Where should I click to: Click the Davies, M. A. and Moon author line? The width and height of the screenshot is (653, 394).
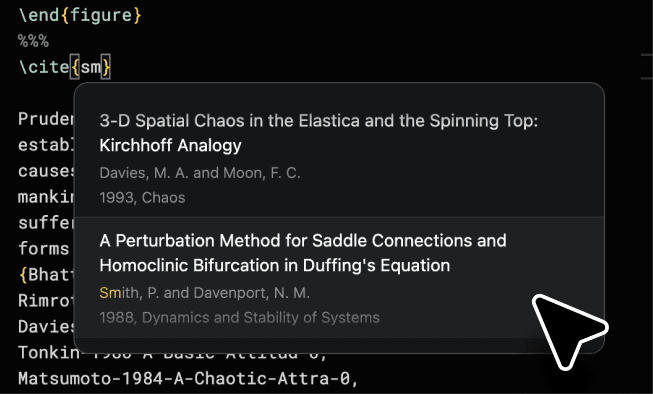point(200,173)
